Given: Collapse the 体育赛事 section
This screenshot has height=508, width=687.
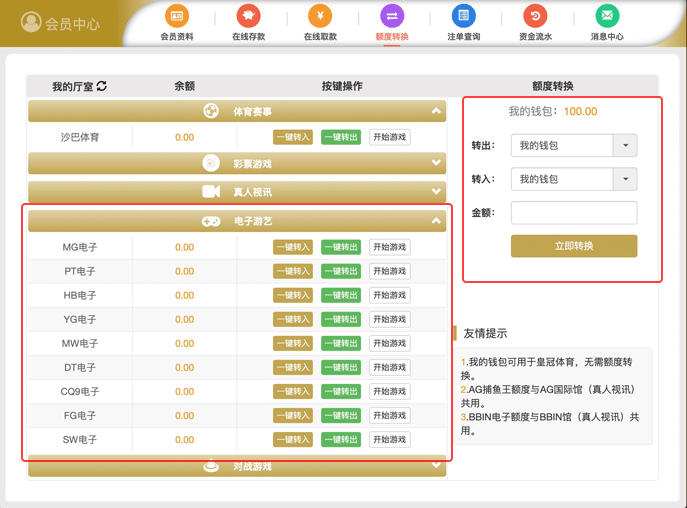Looking at the screenshot, I should click(436, 111).
